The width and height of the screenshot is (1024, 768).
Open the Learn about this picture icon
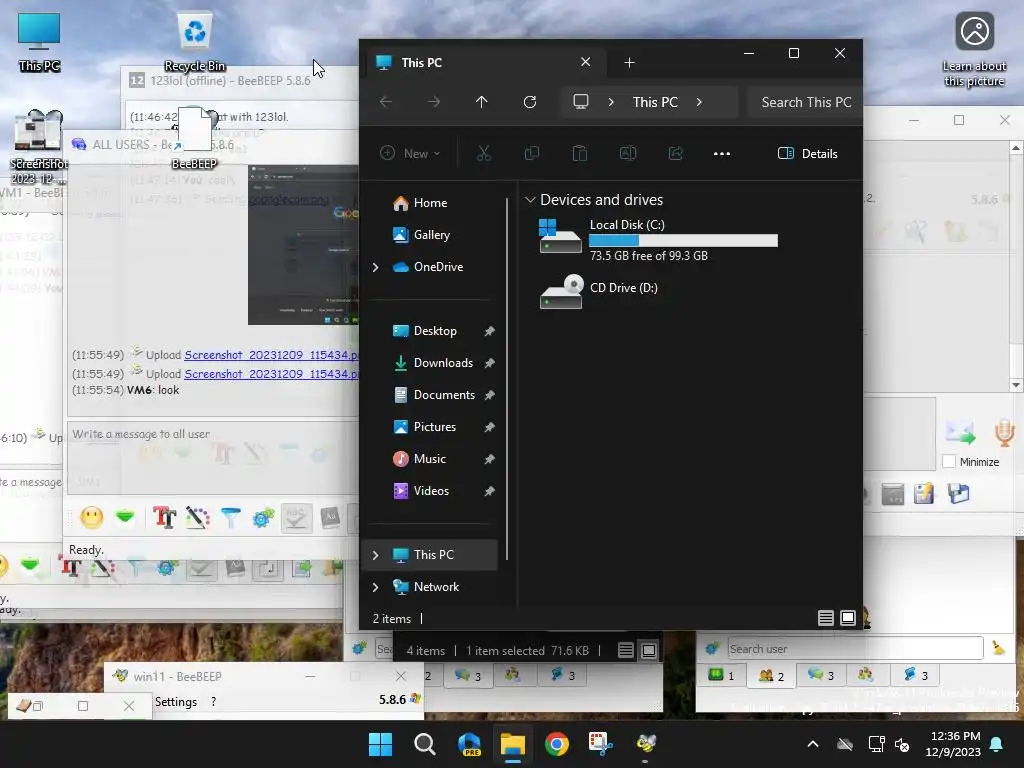pos(974,50)
